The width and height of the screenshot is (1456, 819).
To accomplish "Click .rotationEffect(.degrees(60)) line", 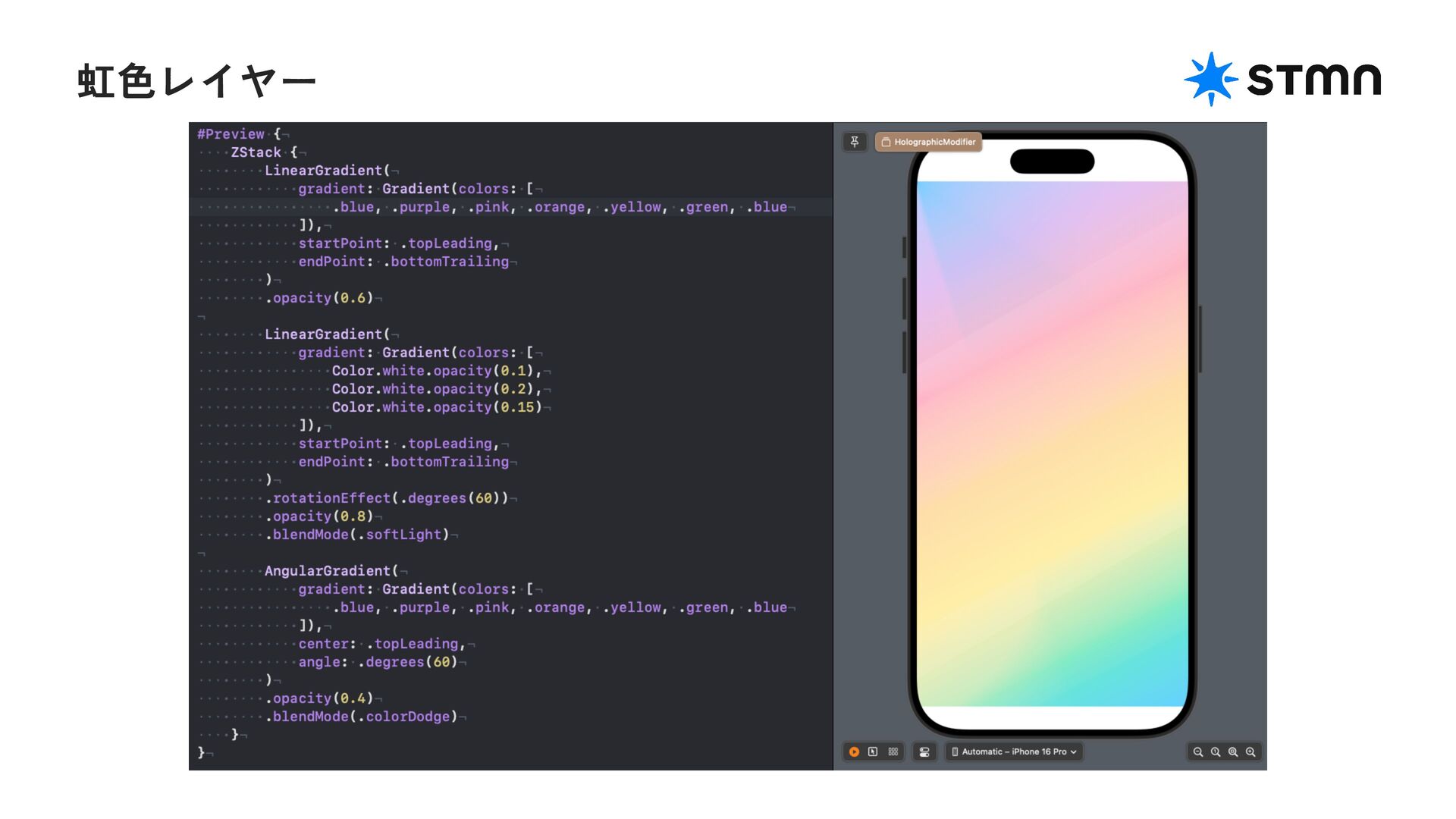I will [x=387, y=498].
